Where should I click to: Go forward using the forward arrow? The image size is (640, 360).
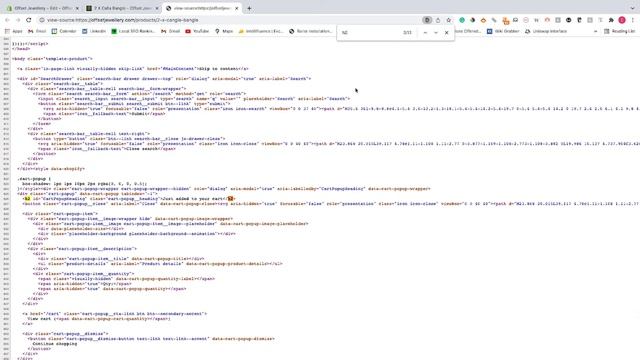18,20
